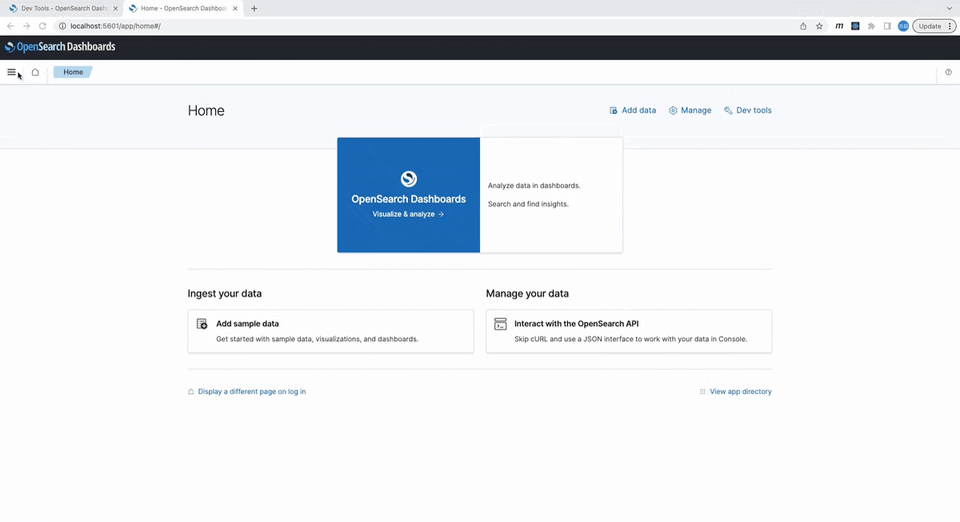Go forward in browser history
The width and height of the screenshot is (960, 522).
click(26, 26)
